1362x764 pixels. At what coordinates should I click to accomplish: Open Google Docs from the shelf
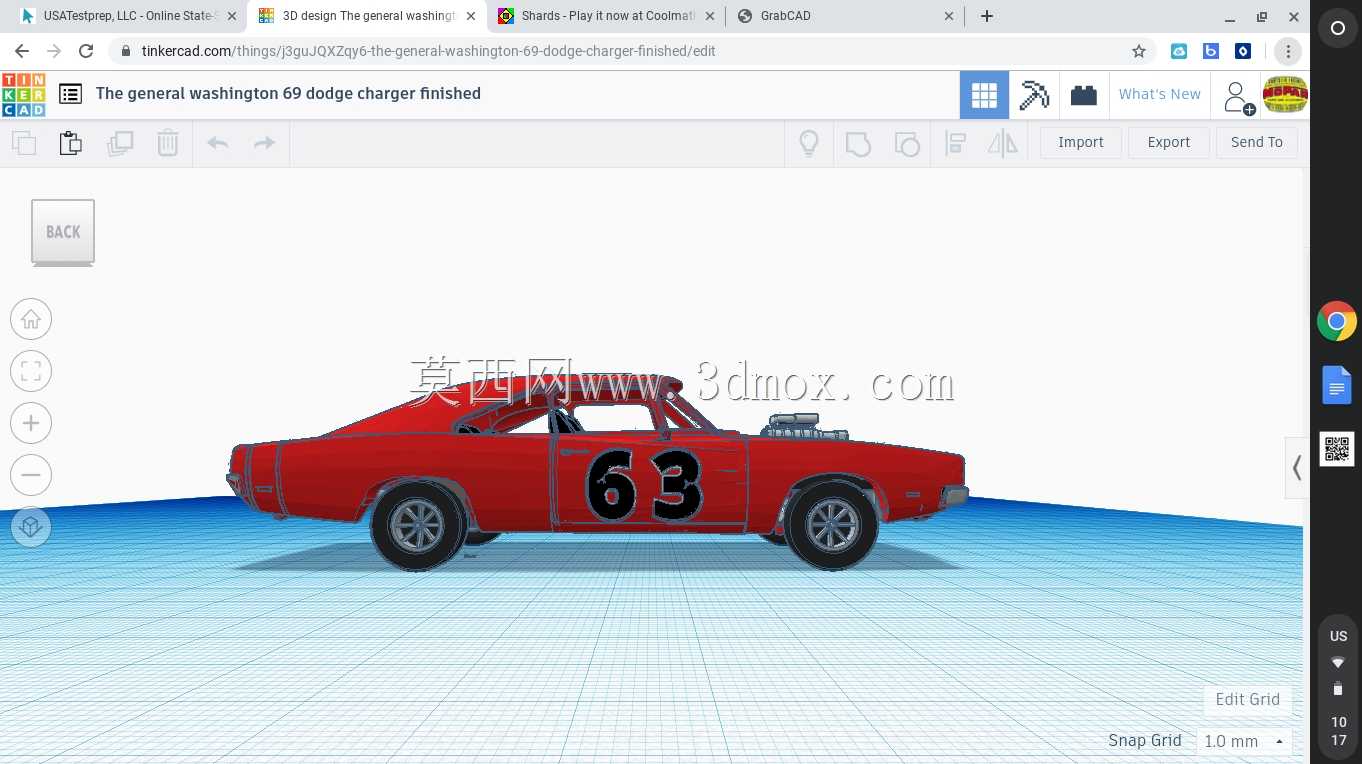click(x=1337, y=385)
